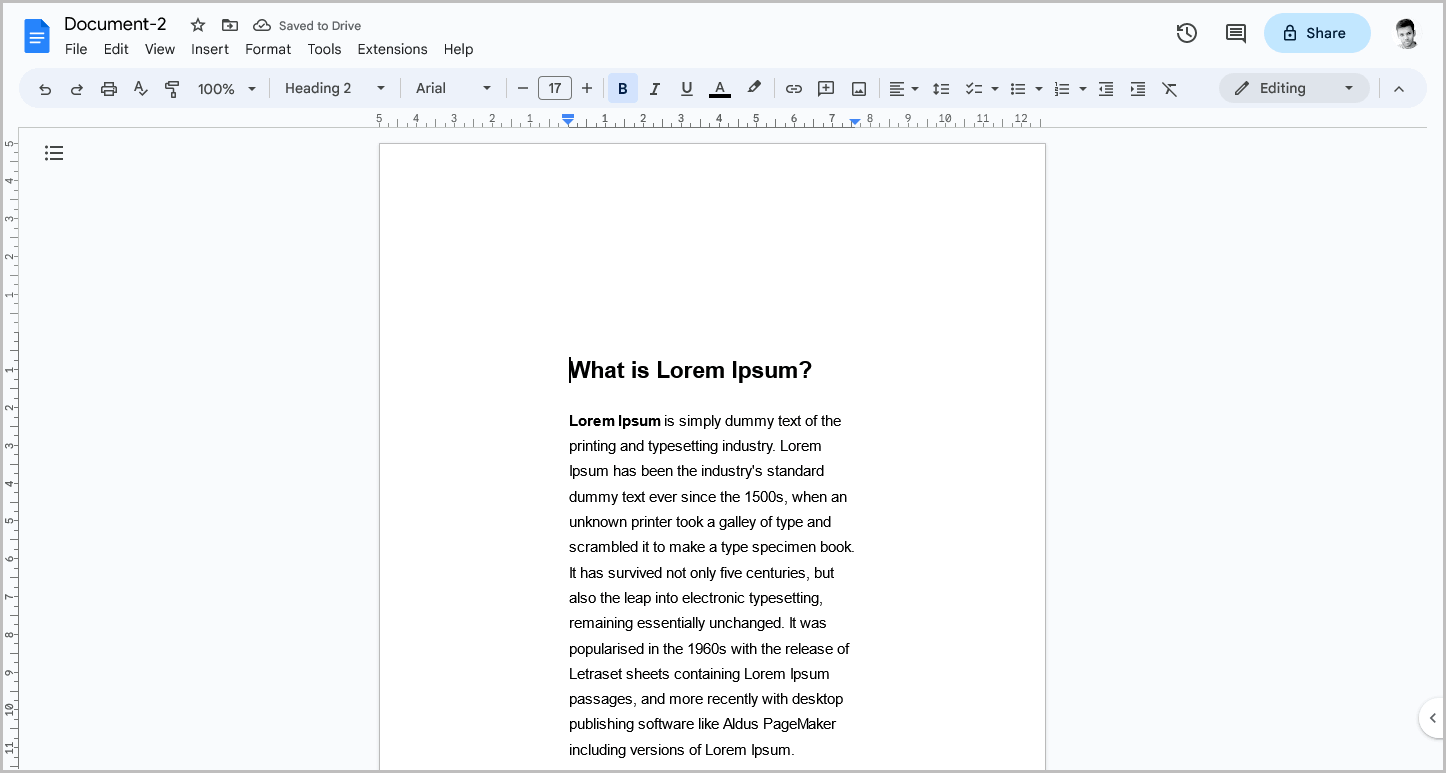
Task: Click the Share button
Action: (x=1317, y=33)
